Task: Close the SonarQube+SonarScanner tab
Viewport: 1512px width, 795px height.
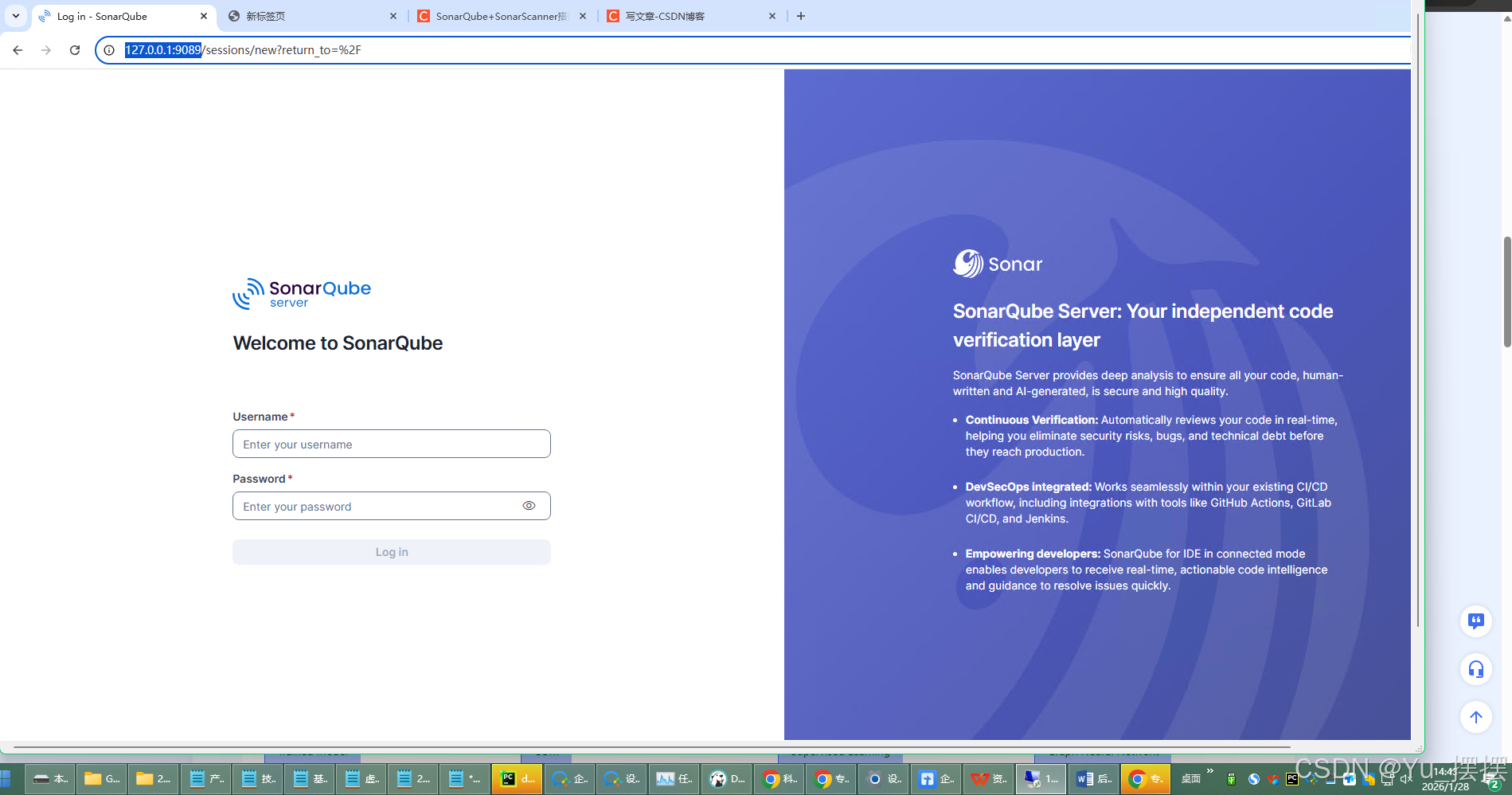Action: tap(583, 16)
